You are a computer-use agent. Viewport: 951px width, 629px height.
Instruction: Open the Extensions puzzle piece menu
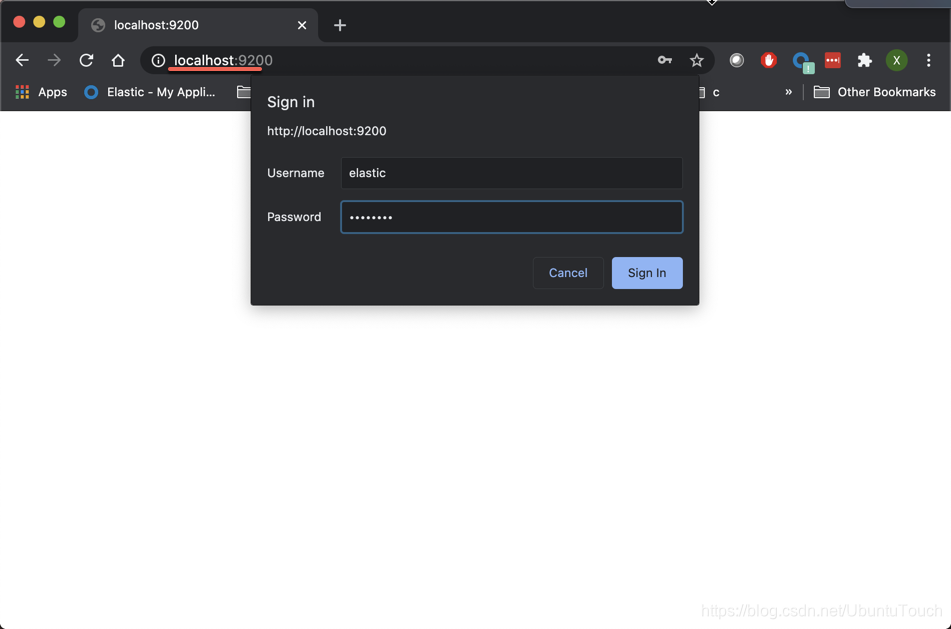864,60
